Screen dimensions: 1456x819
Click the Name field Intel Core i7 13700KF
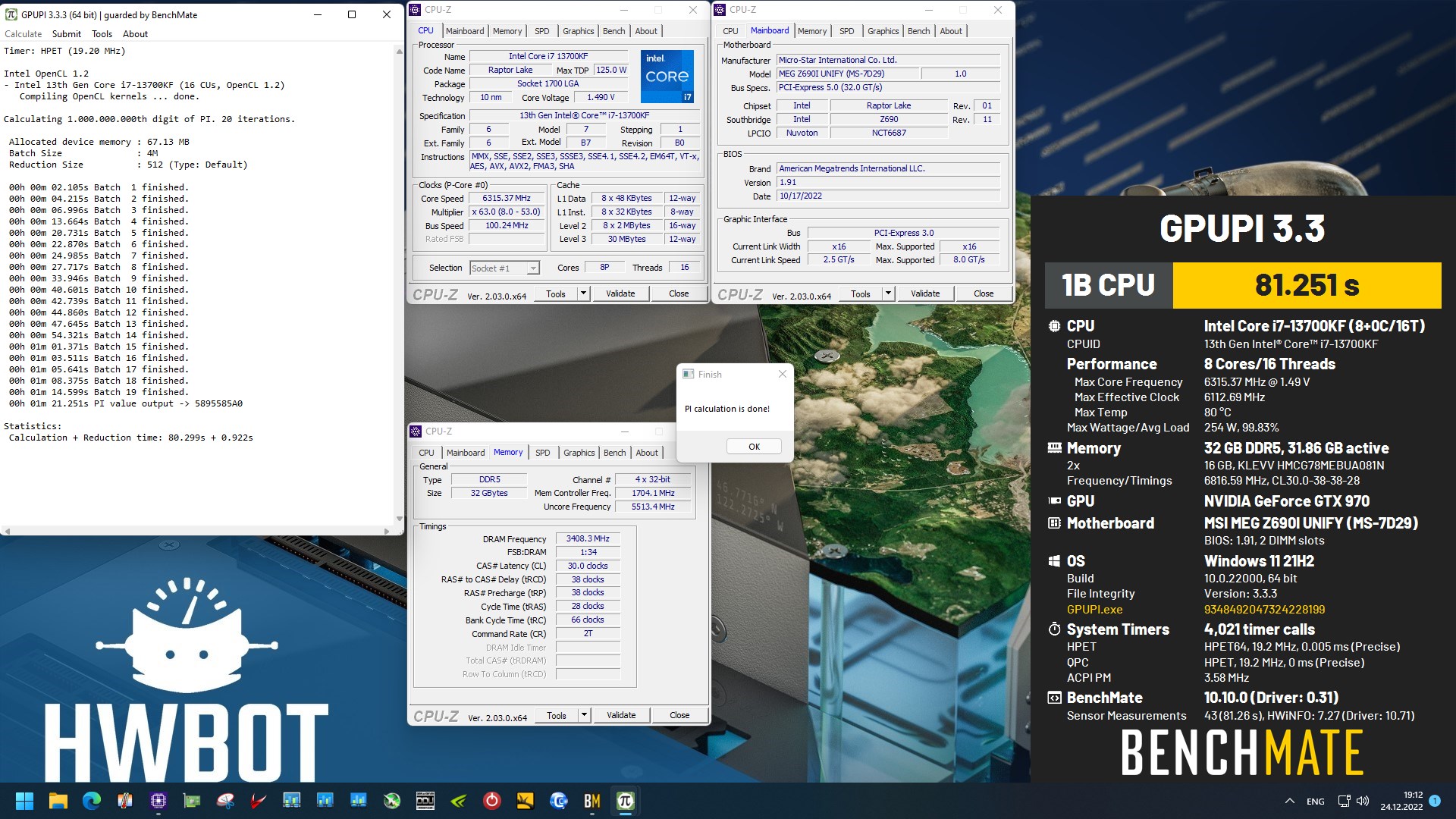point(548,56)
